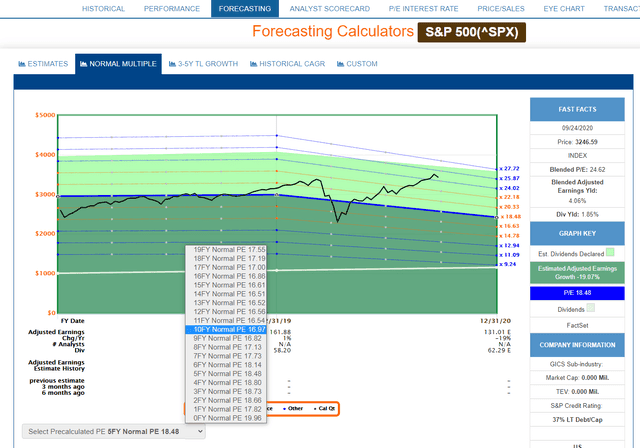Screen dimensions: 640x448
Task: Go to the P/E Interest Rate tab
Action: pyautogui.click(x=424, y=9)
